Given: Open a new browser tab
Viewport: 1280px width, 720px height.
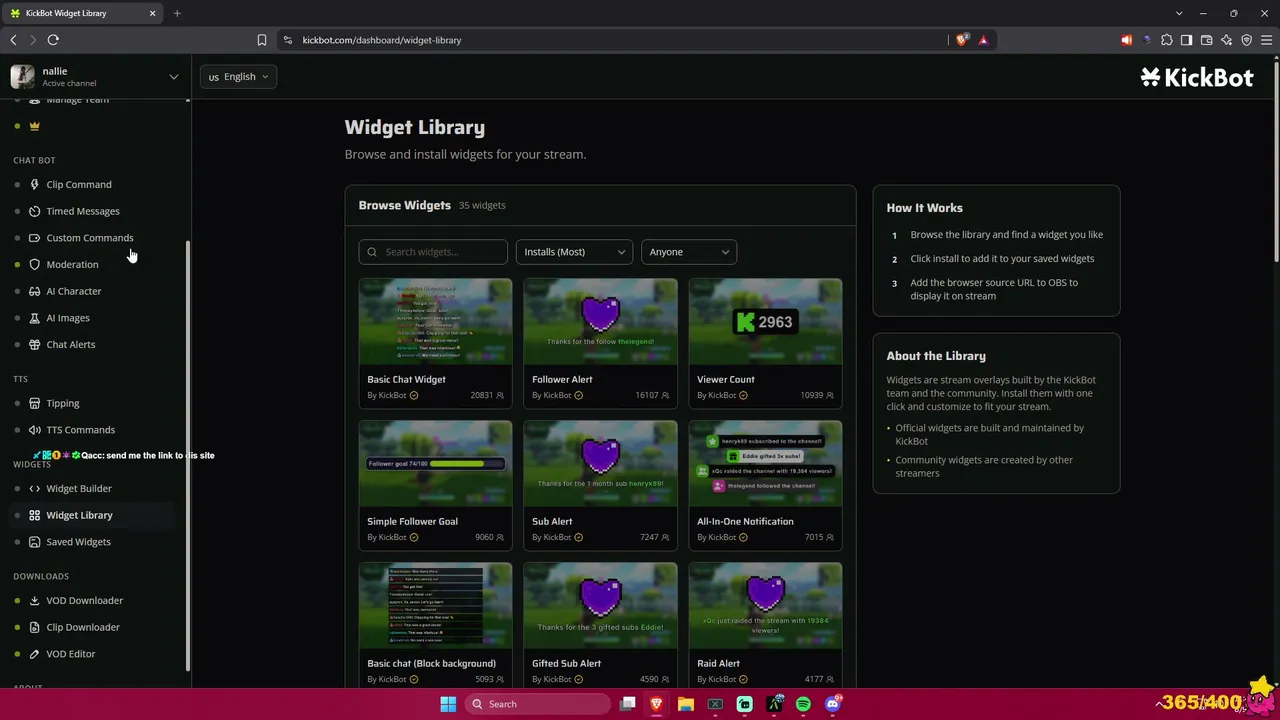Looking at the screenshot, I should point(177,13).
